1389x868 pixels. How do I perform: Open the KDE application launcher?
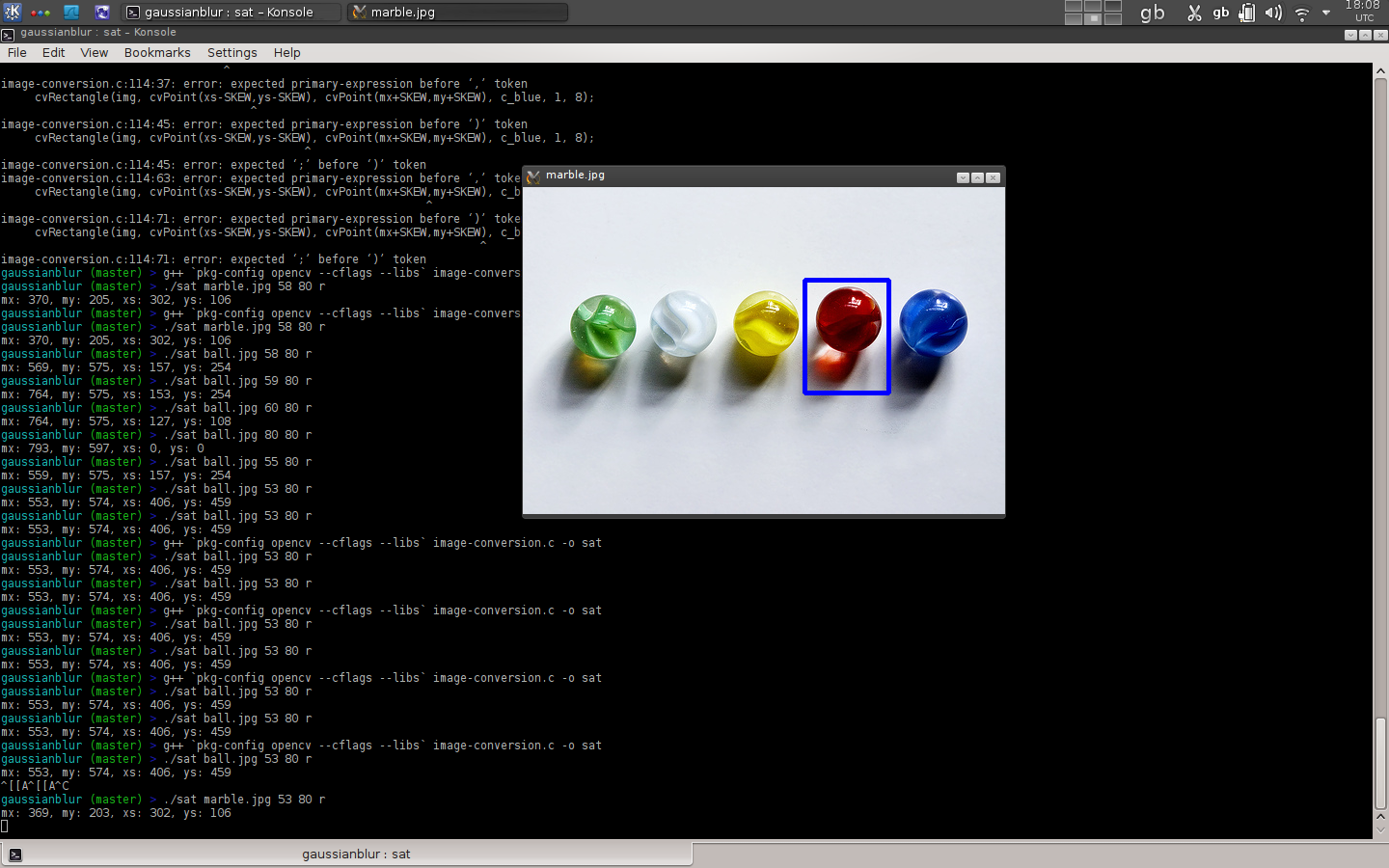click(13, 13)
